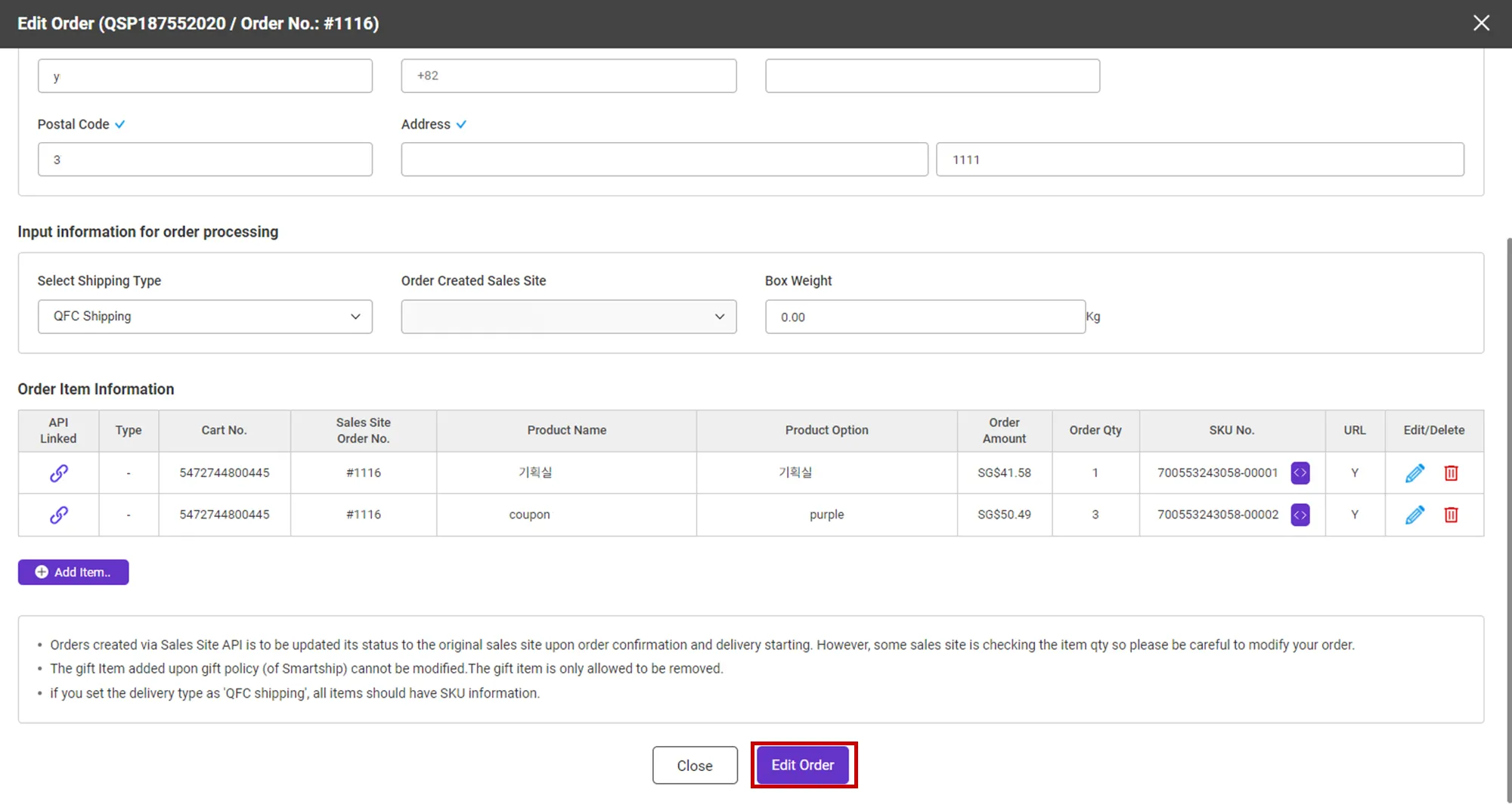Viewport: 1512px width, 805px height.
Task: Open the Select Shipping Type dropdown
Action: tap(205, 317)
